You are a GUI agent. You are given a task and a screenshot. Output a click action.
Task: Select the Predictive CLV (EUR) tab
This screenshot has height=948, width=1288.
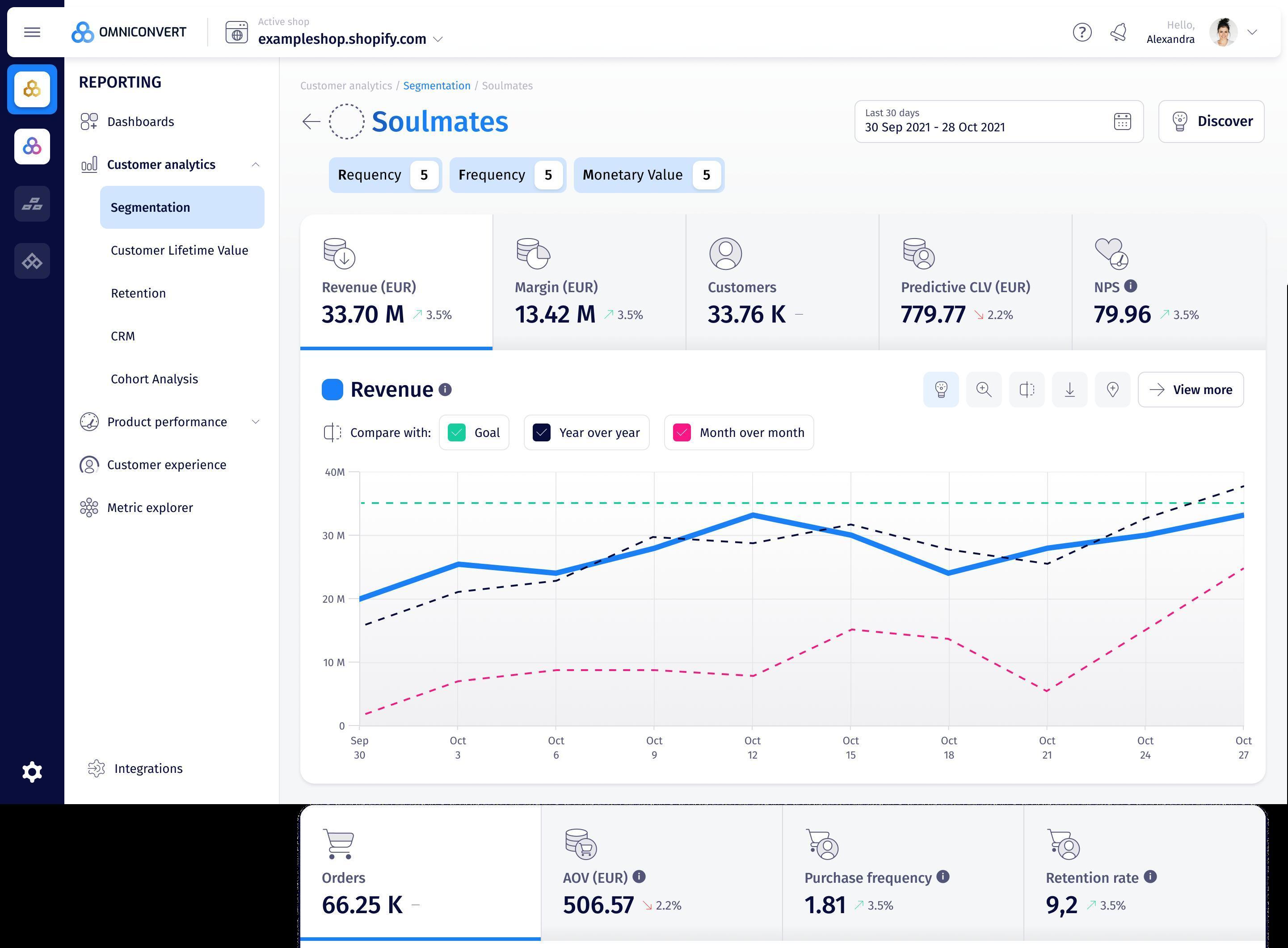[975, 282]
